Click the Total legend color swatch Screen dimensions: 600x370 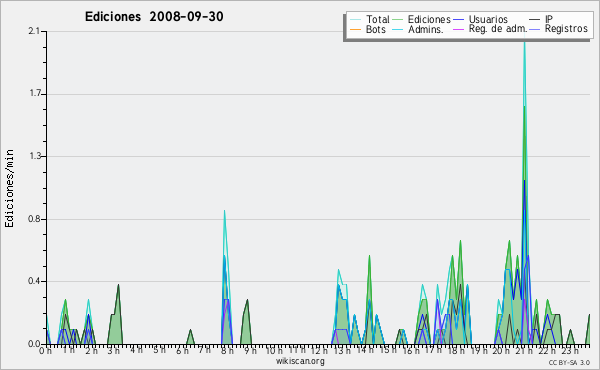(355, 20)
